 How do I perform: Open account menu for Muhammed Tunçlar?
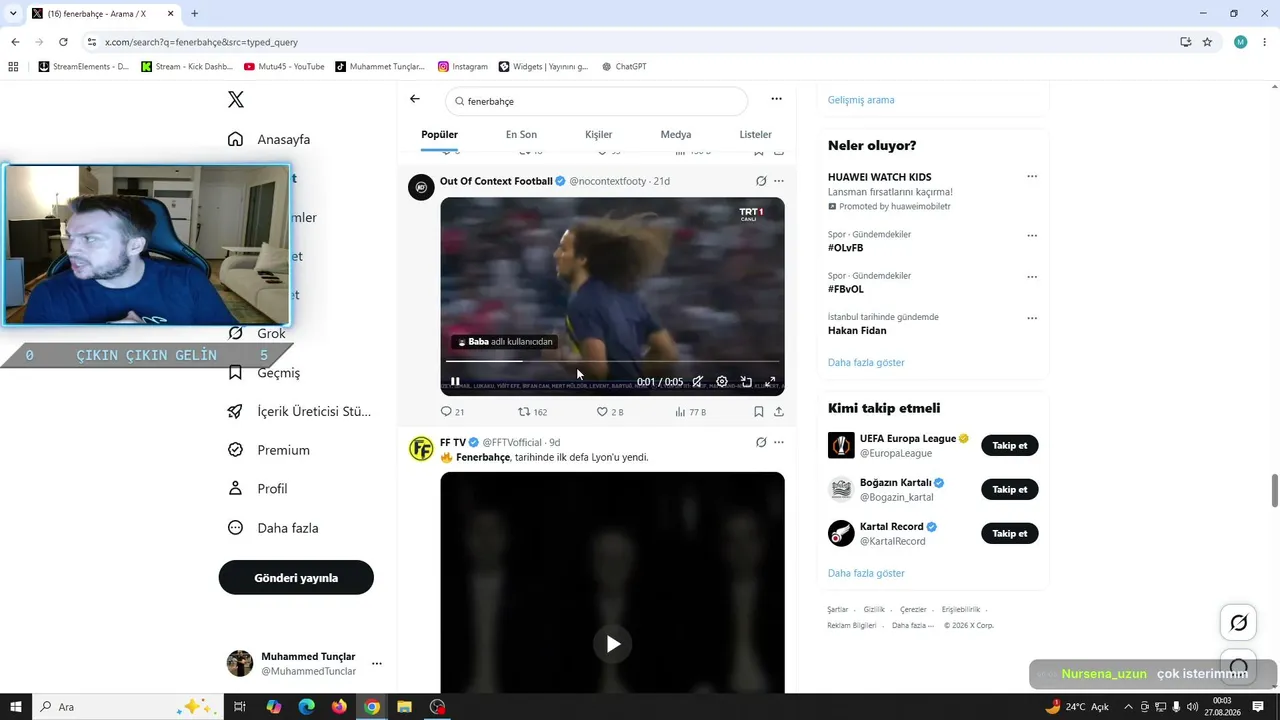coord(304,663)
